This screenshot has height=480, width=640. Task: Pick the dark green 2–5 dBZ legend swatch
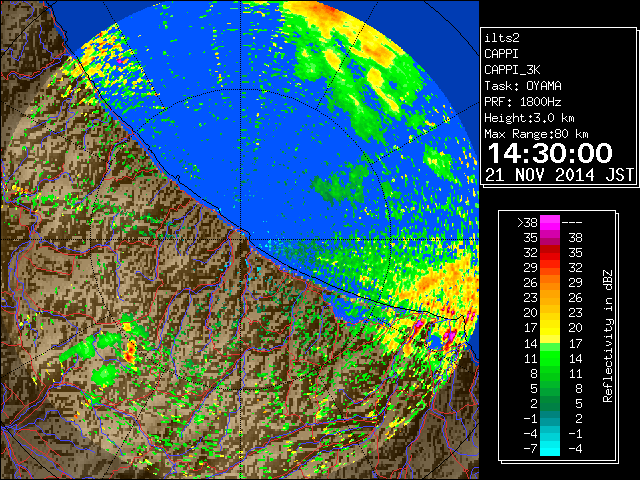550,403
